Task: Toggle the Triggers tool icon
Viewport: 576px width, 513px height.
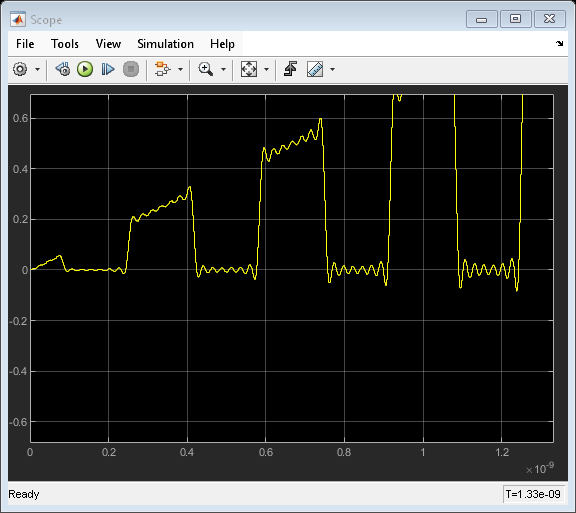Action: coord(291,69)
